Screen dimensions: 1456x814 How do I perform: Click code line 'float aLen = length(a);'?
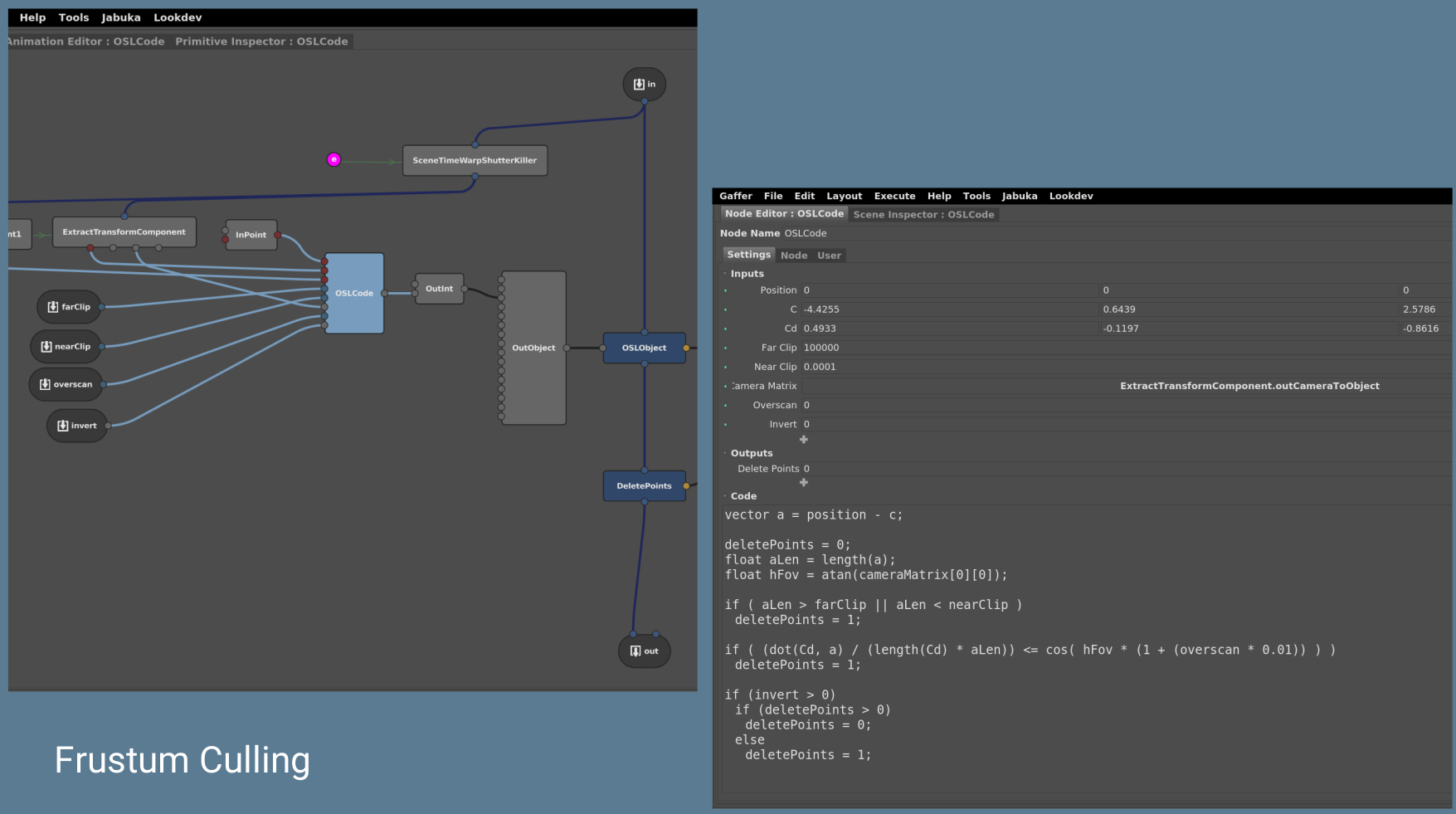(x=810, y=560)
